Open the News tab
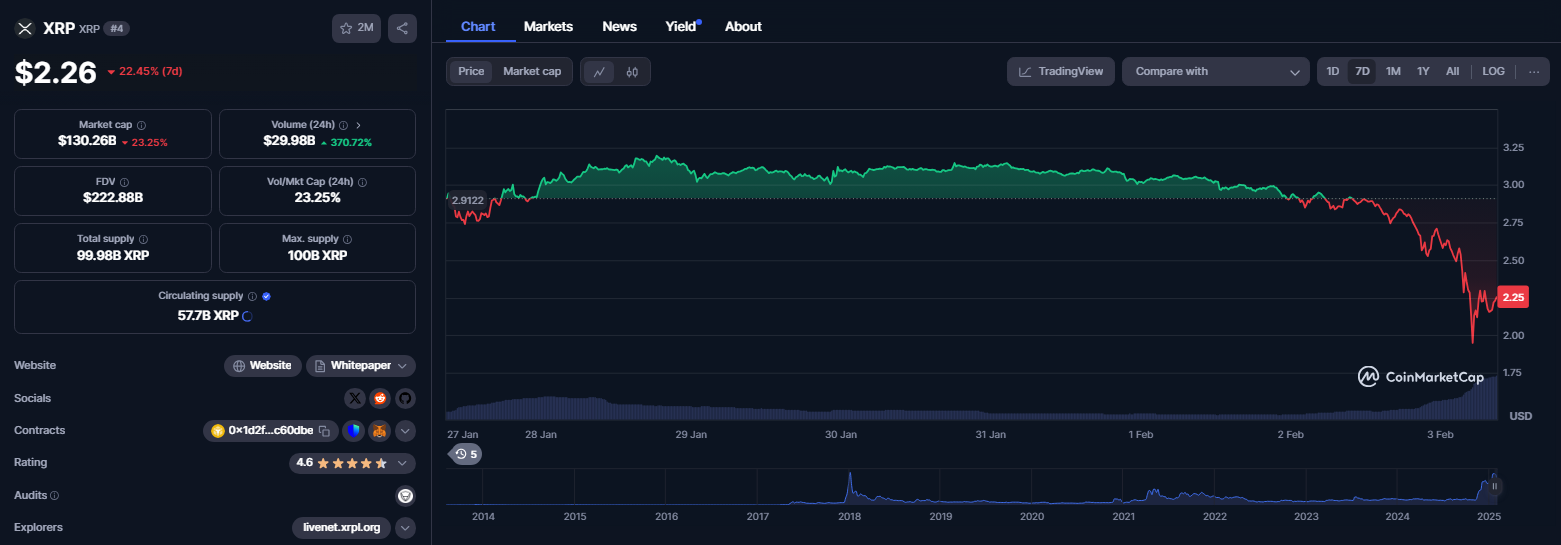Image resolution: width=1561 pixels, height=545 pixels. point(620,26)
